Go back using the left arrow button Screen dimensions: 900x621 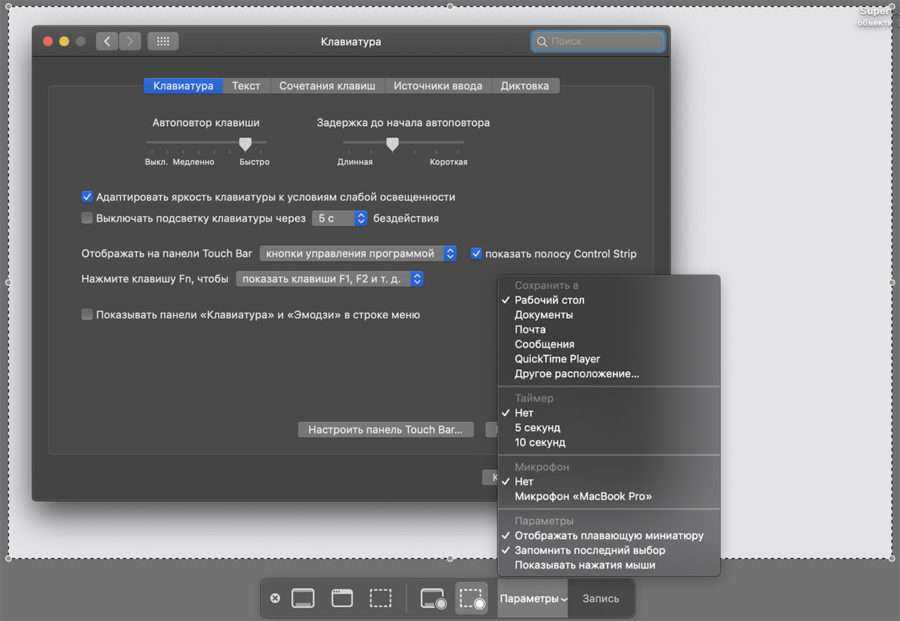tap(107, 41)
